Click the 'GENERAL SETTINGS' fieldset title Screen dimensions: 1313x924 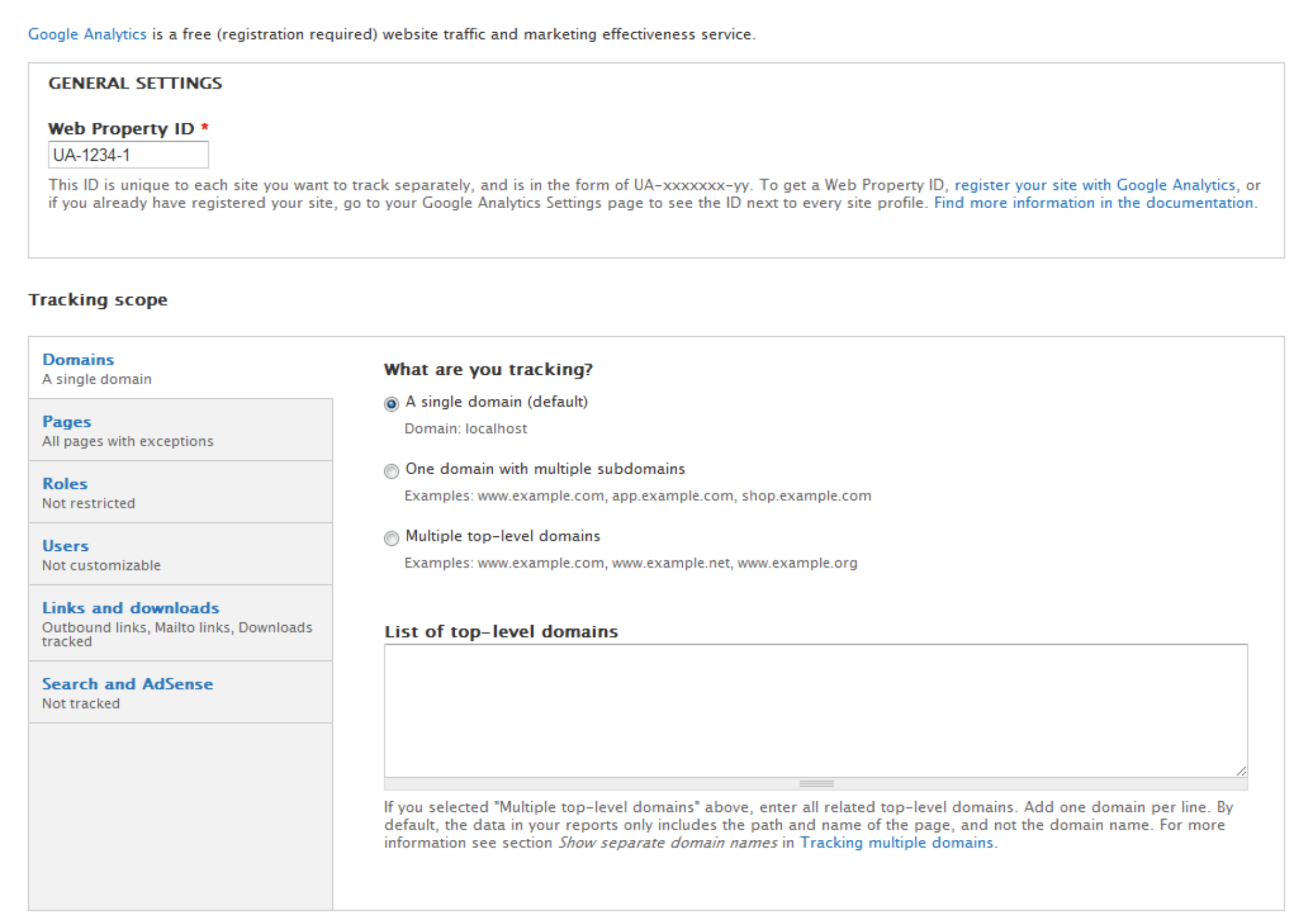[x=135, y=83]
